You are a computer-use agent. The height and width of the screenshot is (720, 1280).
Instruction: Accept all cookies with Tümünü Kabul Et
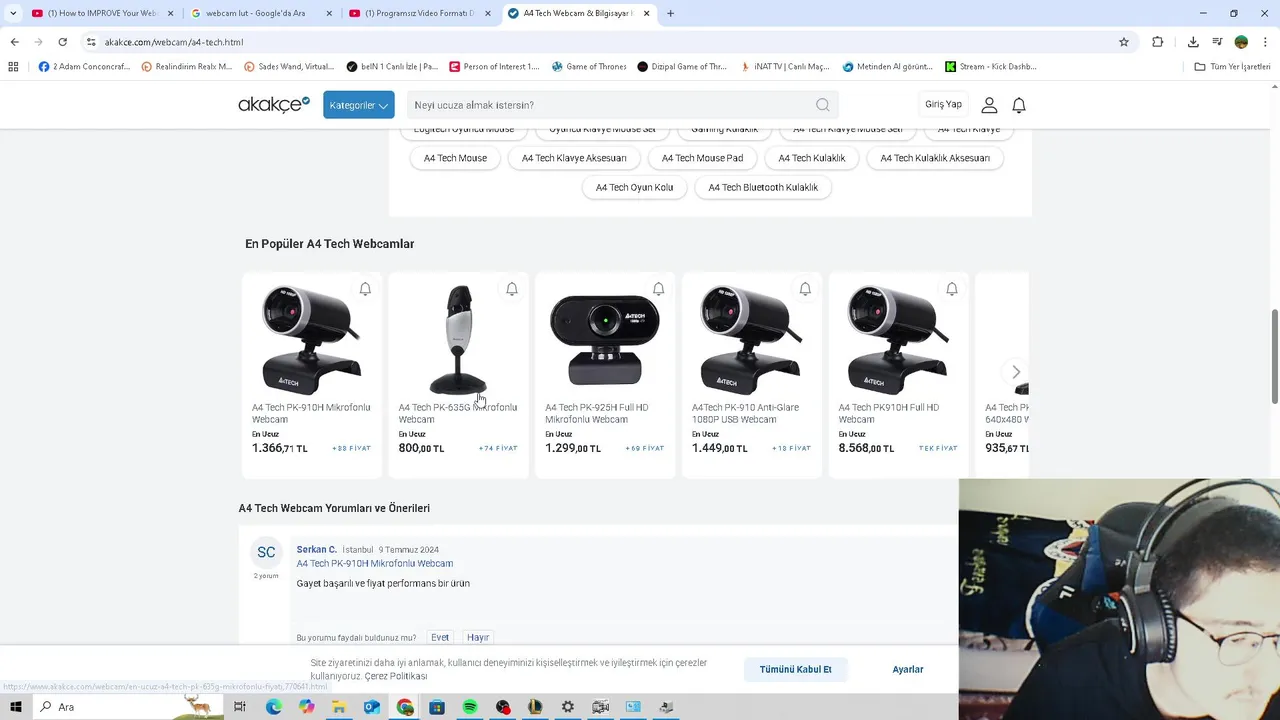(795, 669)
